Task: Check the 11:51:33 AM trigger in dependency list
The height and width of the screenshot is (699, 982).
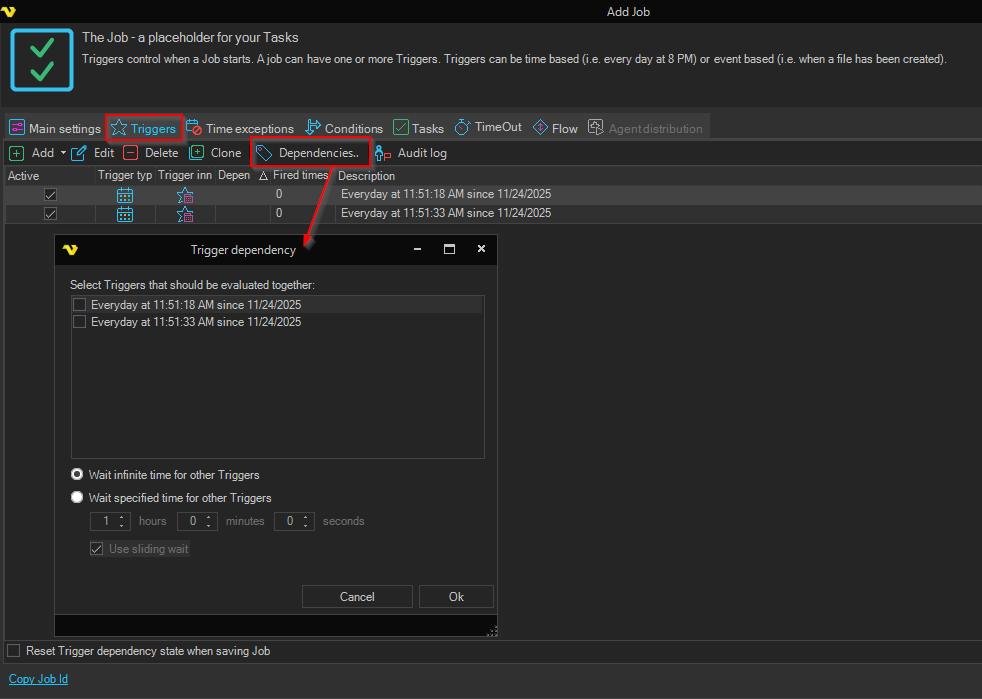Action: [80, 322]
